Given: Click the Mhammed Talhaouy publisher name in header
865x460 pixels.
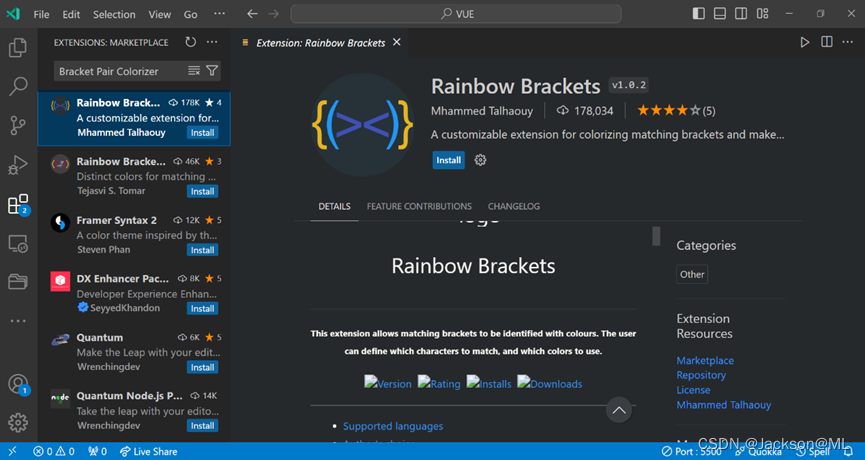Looking at the screenshot, I should pyautogui.click(x=482, y=111).
